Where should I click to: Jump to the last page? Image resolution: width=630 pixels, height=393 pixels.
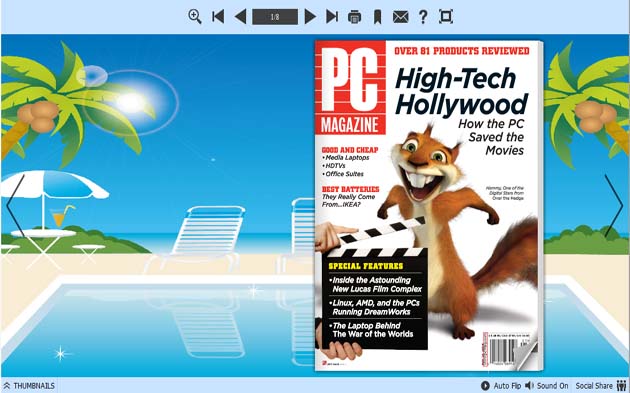[332, 17]
